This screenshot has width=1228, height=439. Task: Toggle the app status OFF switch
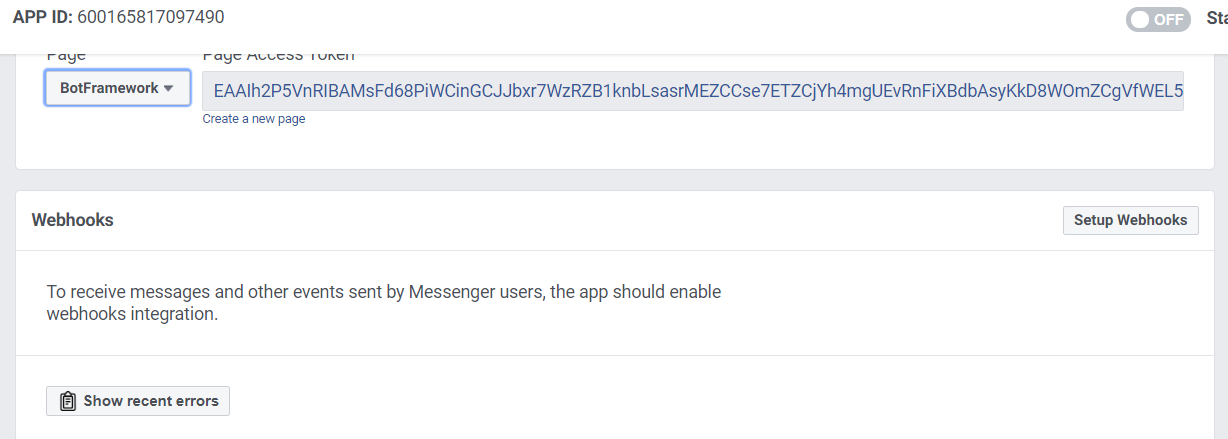click(x=1158, y=19)
